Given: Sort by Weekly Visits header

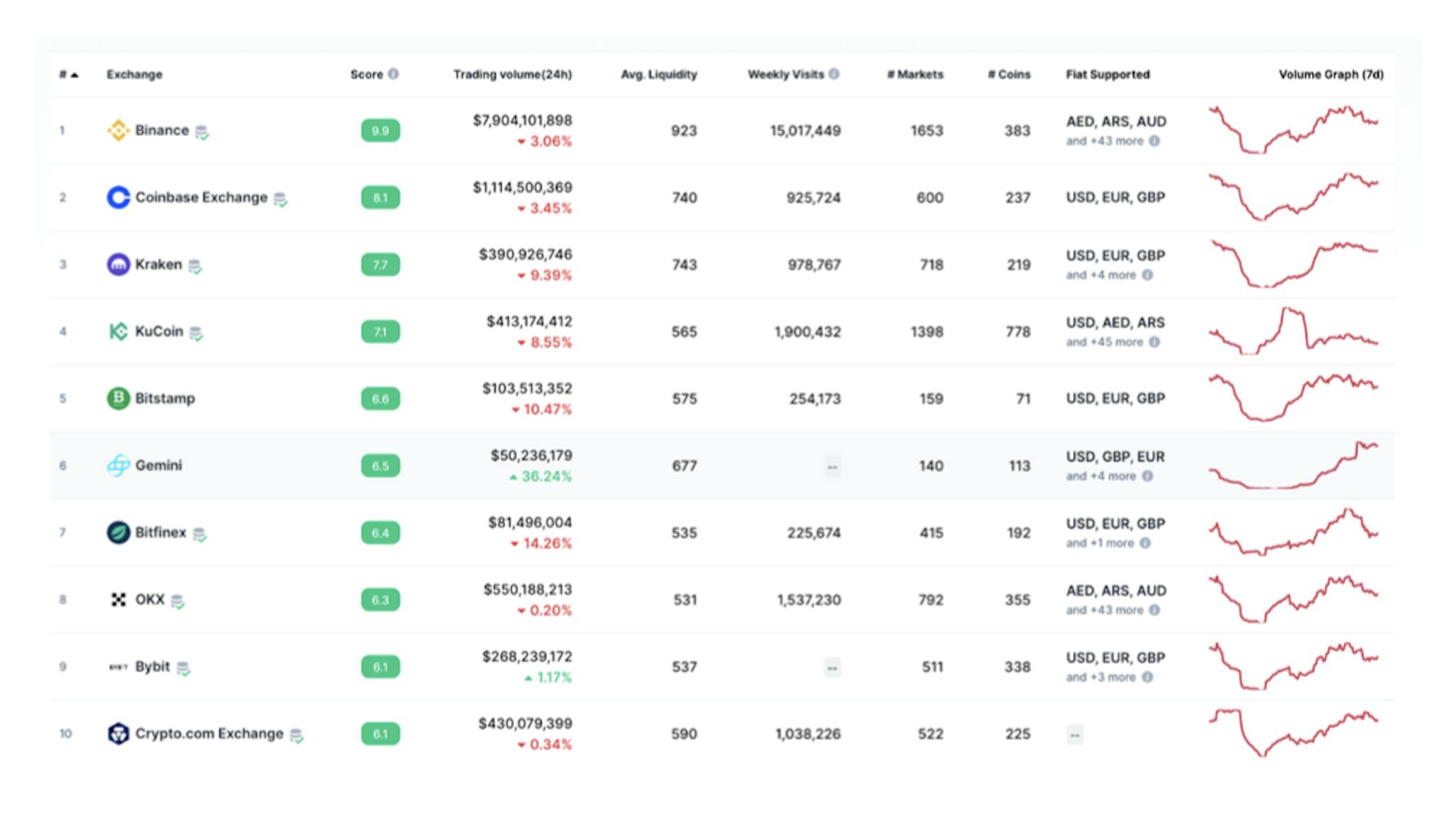Looking at the screenshot, I should (786, 75).
